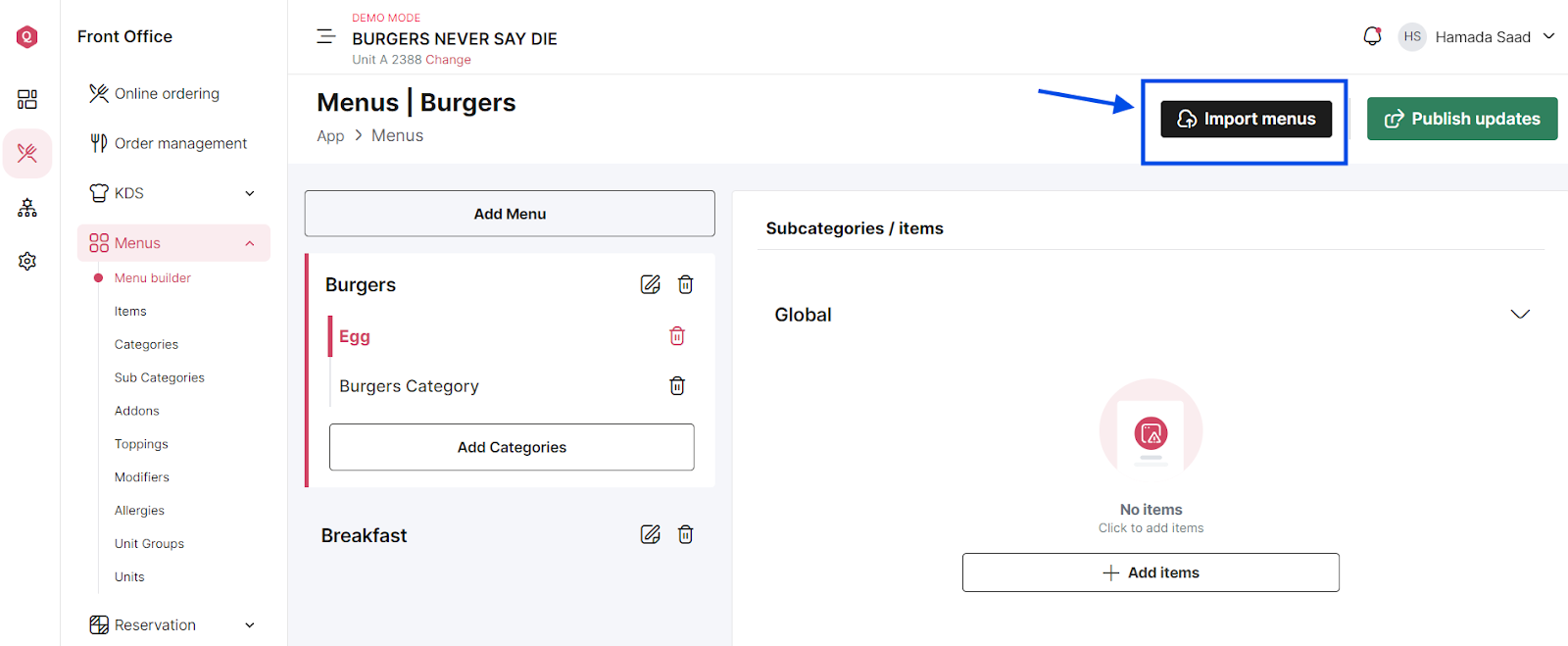Edit the Breakfast menu with pencil icon

point(650,534)
